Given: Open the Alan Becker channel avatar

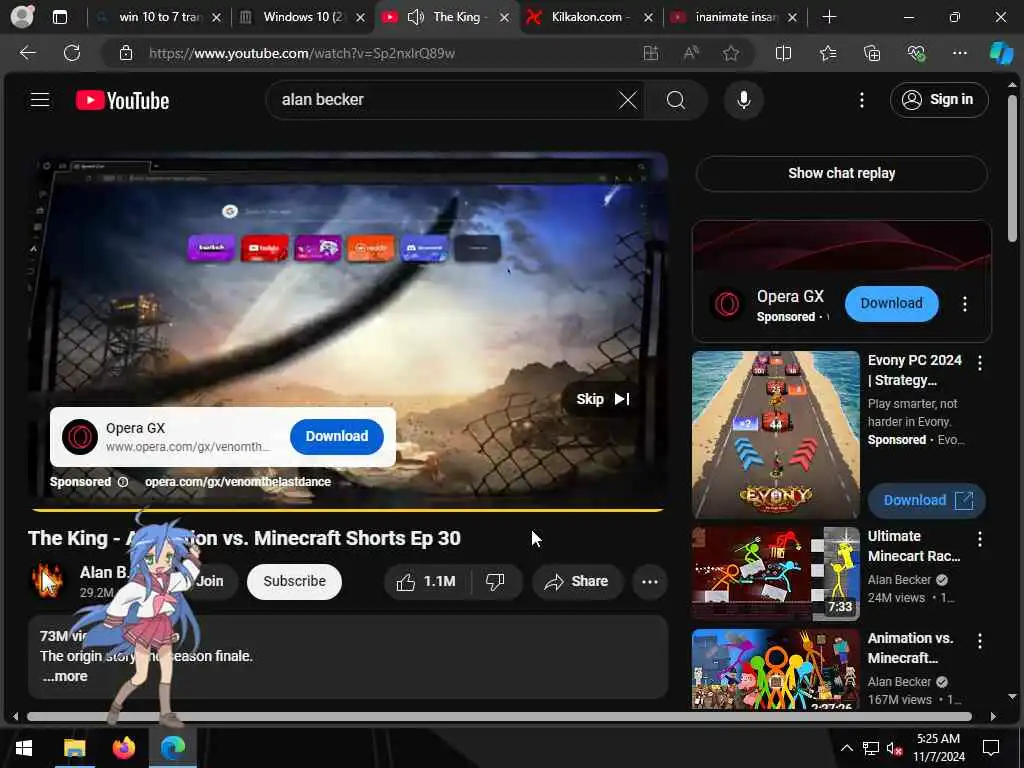Looking at the screenshot, I should (47, 581).
